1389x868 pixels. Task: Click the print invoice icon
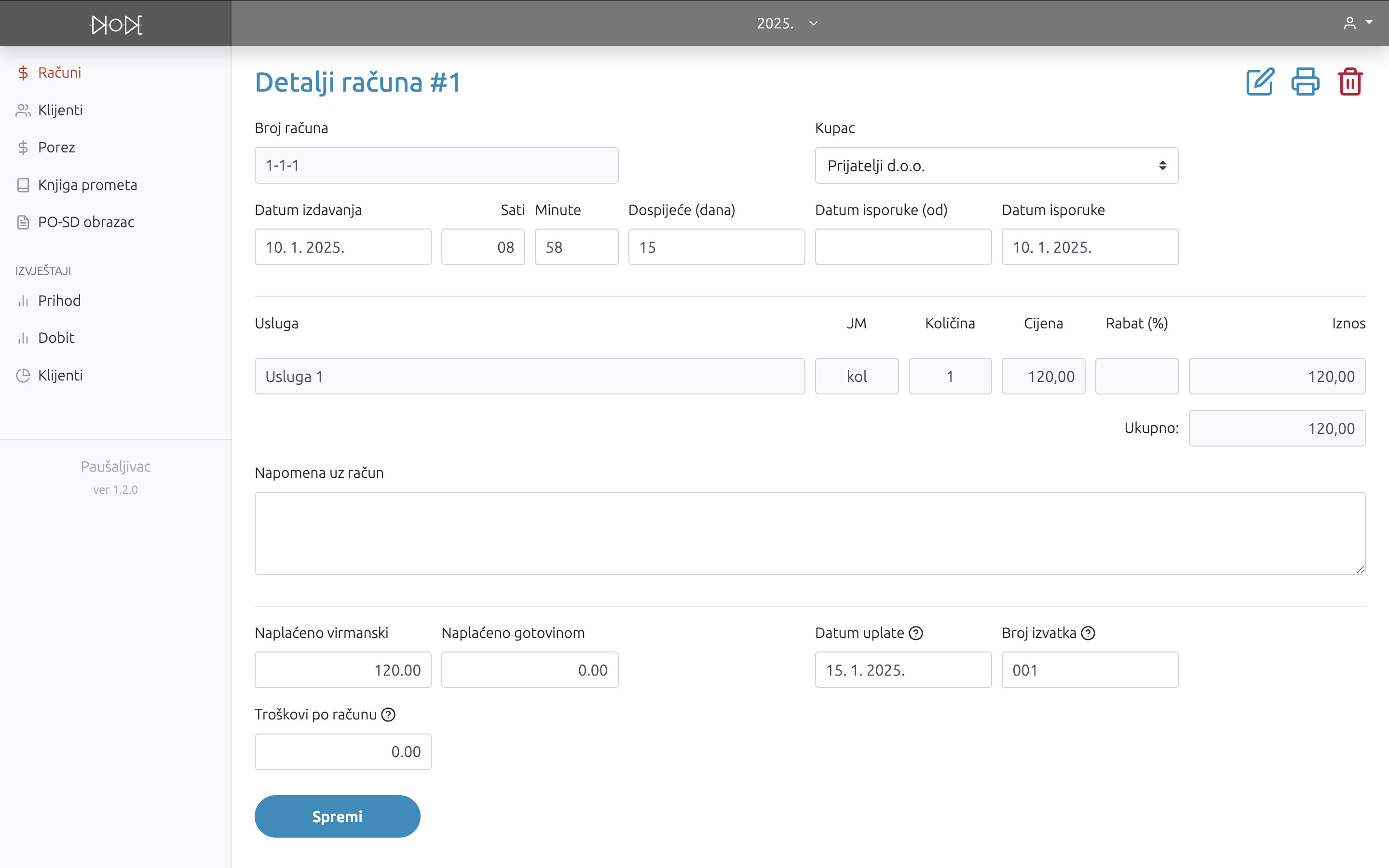click(1305, 82)
